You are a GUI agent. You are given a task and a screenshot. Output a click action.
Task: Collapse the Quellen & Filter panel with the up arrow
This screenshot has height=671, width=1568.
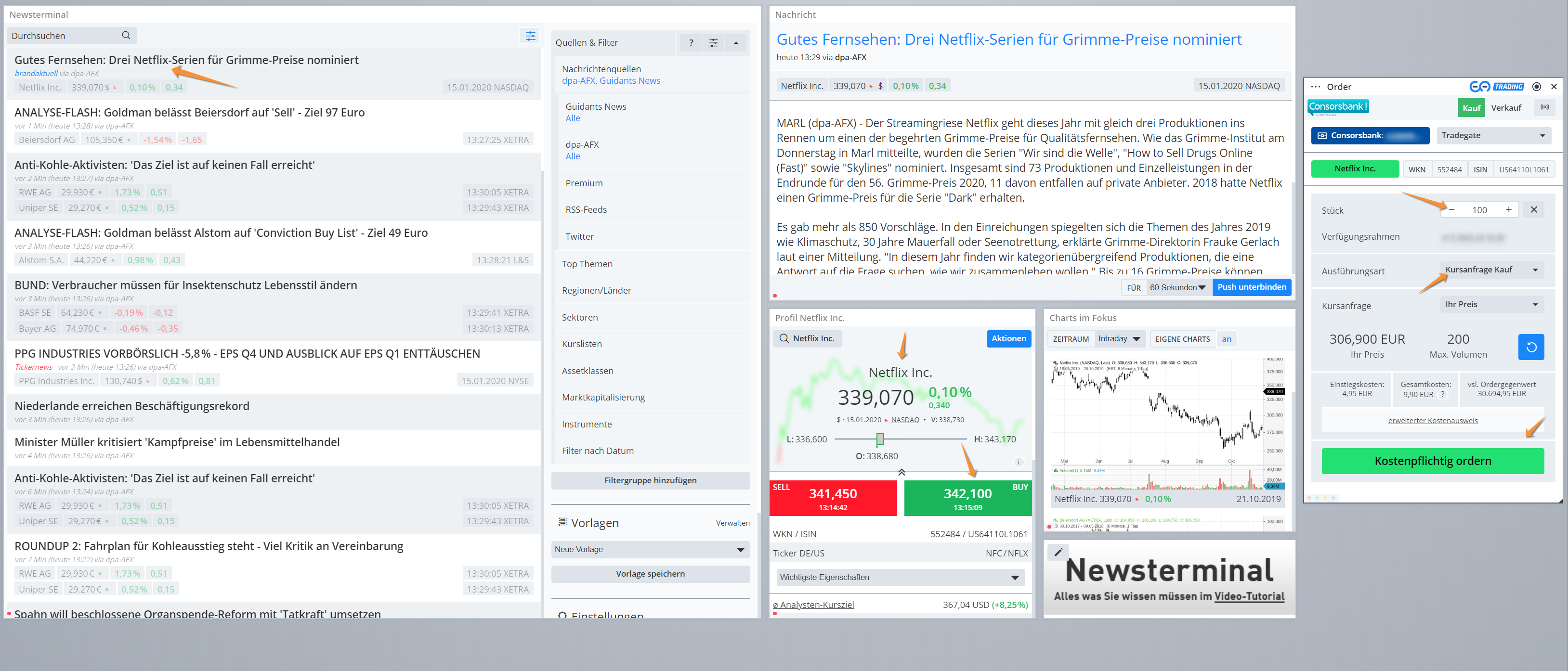pyautogui.click(x=735, y=42)
